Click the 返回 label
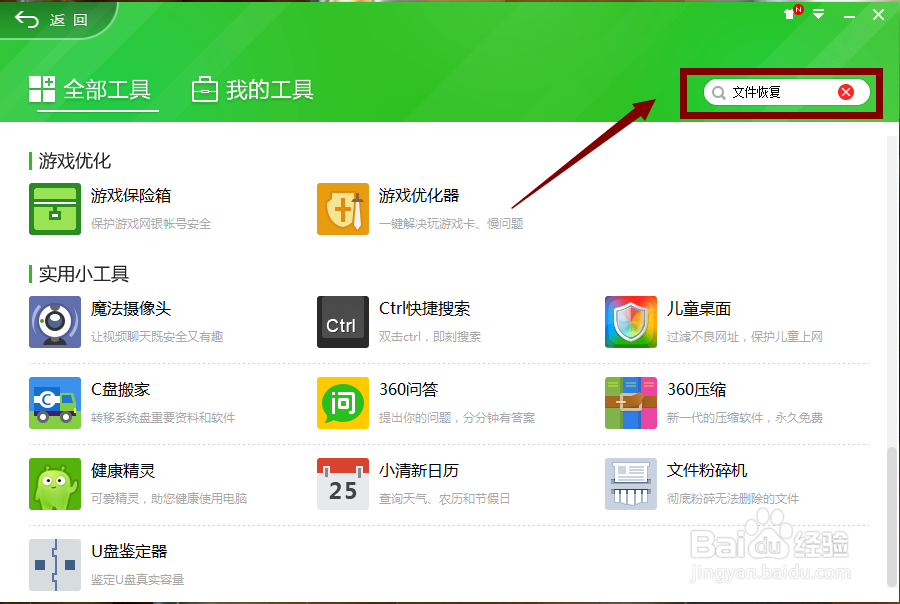The image size is (900, 604). pos(68,20)
